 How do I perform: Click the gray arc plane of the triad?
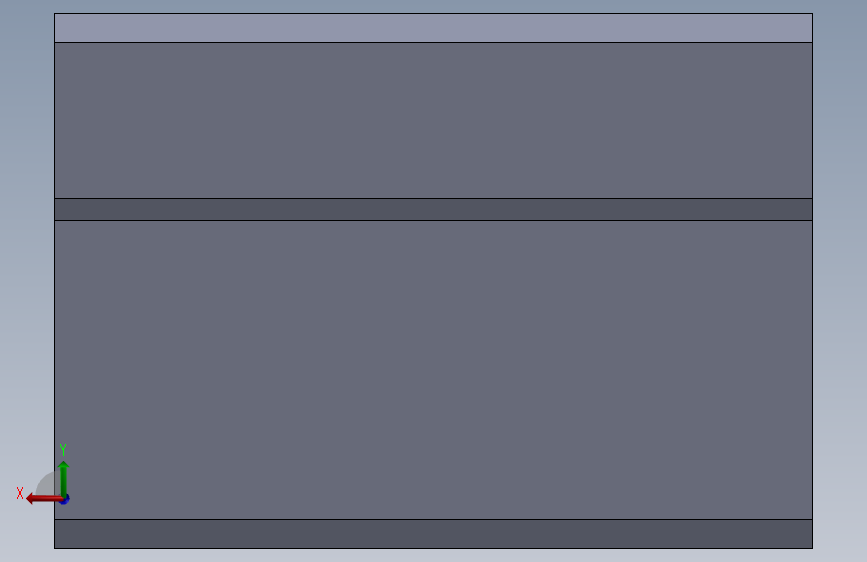point(48,485)
